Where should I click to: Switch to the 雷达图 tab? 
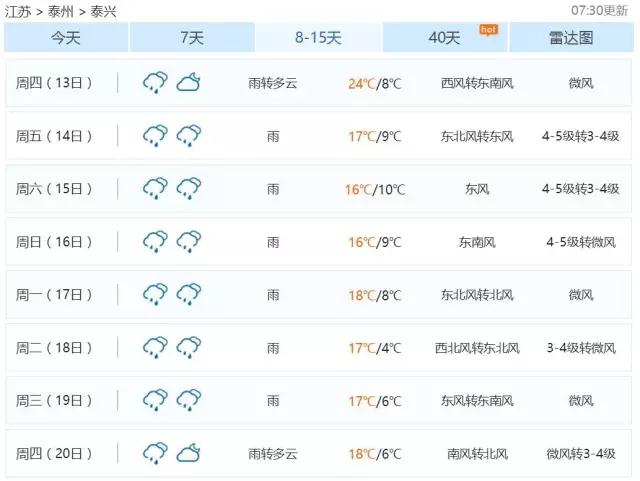coord(571,38)
